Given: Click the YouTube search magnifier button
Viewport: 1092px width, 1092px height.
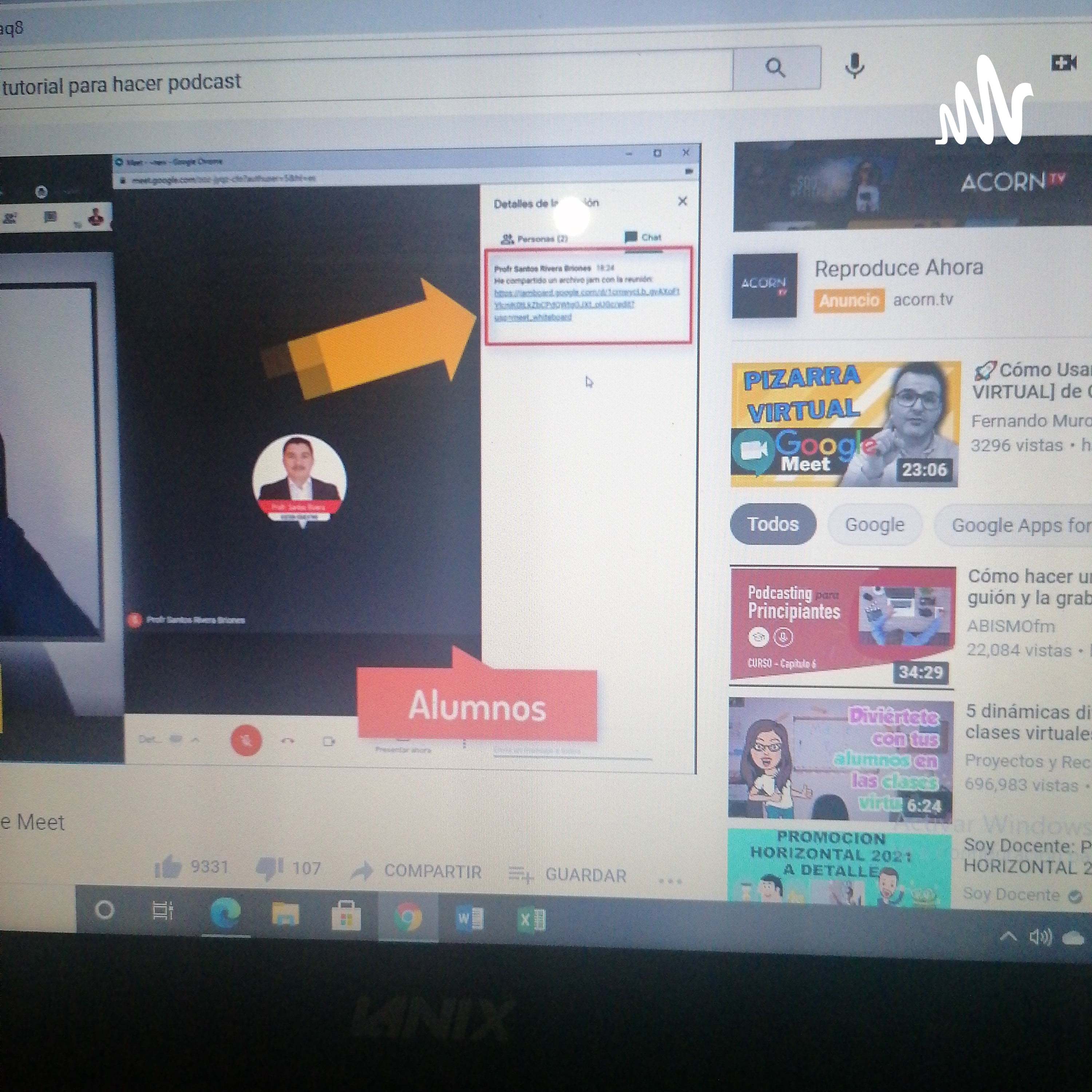Looking at the screenshot, I should pos(777,68).
